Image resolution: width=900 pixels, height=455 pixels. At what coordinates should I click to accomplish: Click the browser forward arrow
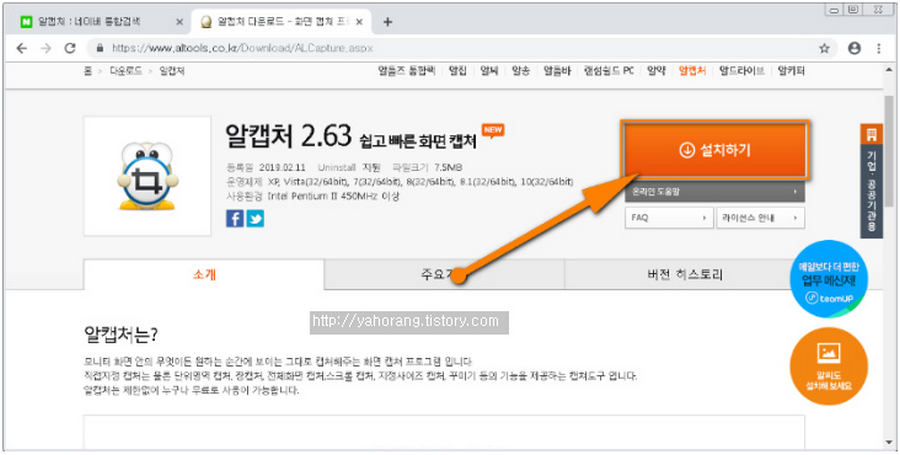coord(46,48)
